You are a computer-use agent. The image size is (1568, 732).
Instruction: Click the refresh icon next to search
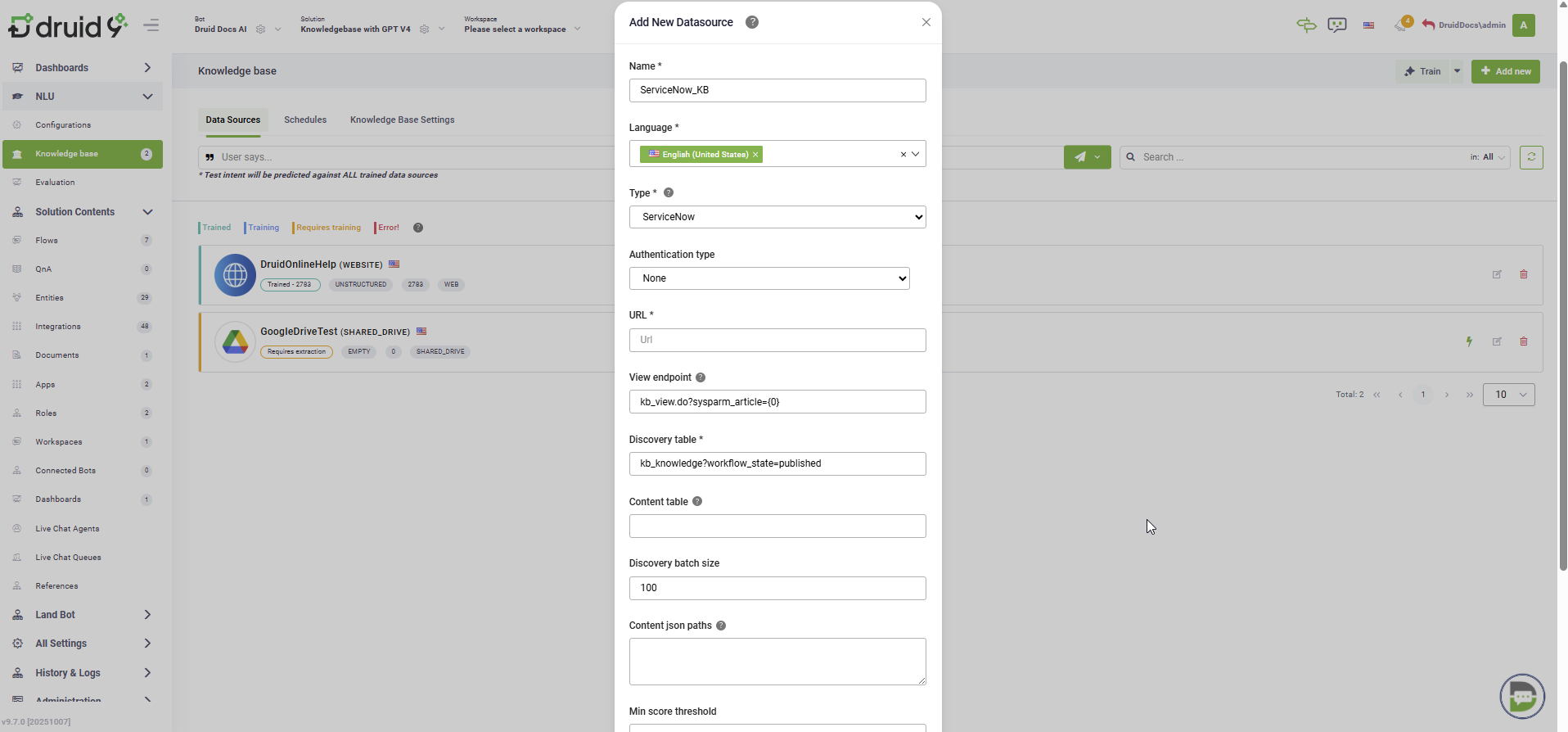pyautogui.click(x=1531, y=157)
